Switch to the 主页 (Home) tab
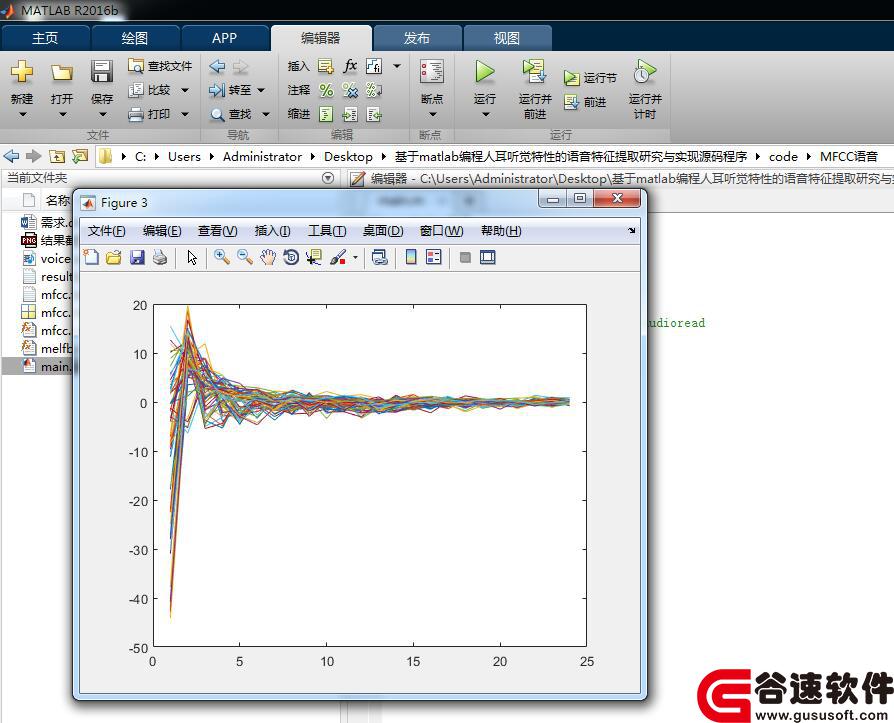Viewport: 894px width, 723px height. pos(44,38)
